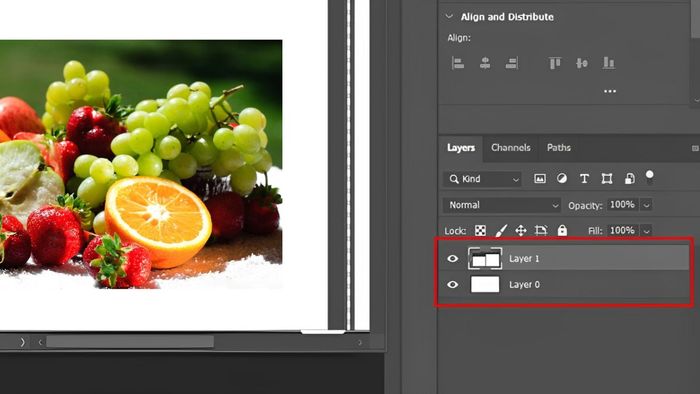Switch to the Channels tab
The height and width of the screenshot is (394, 700).
(511, 148)
